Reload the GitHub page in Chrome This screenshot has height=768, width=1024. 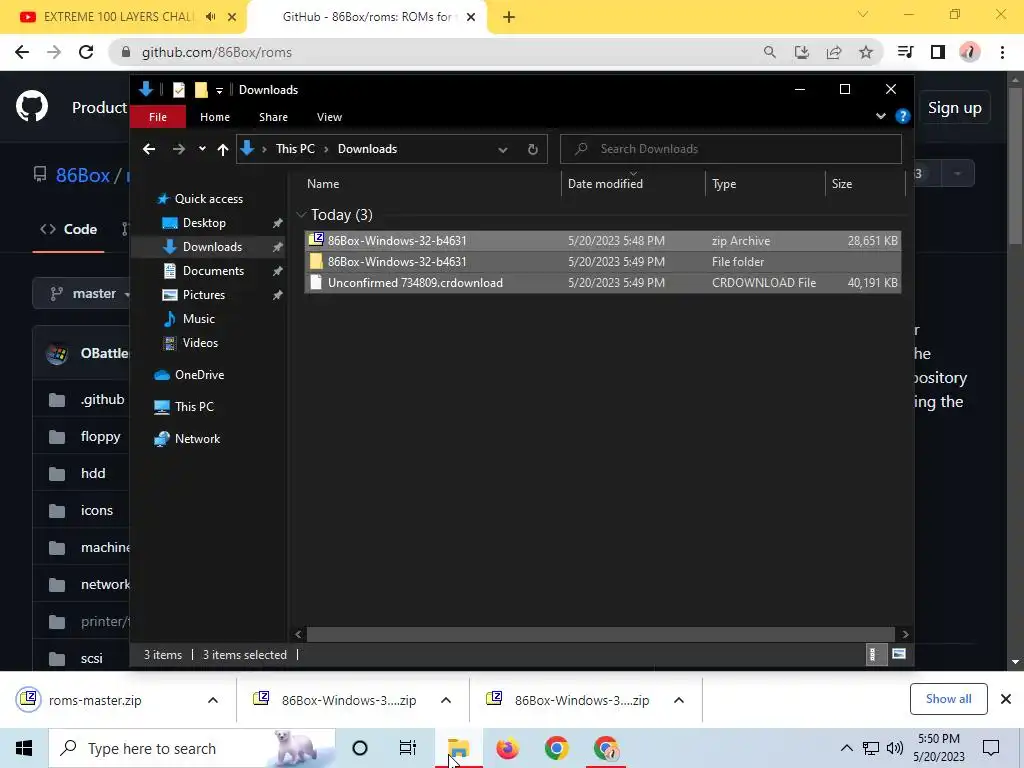(86, 52)
